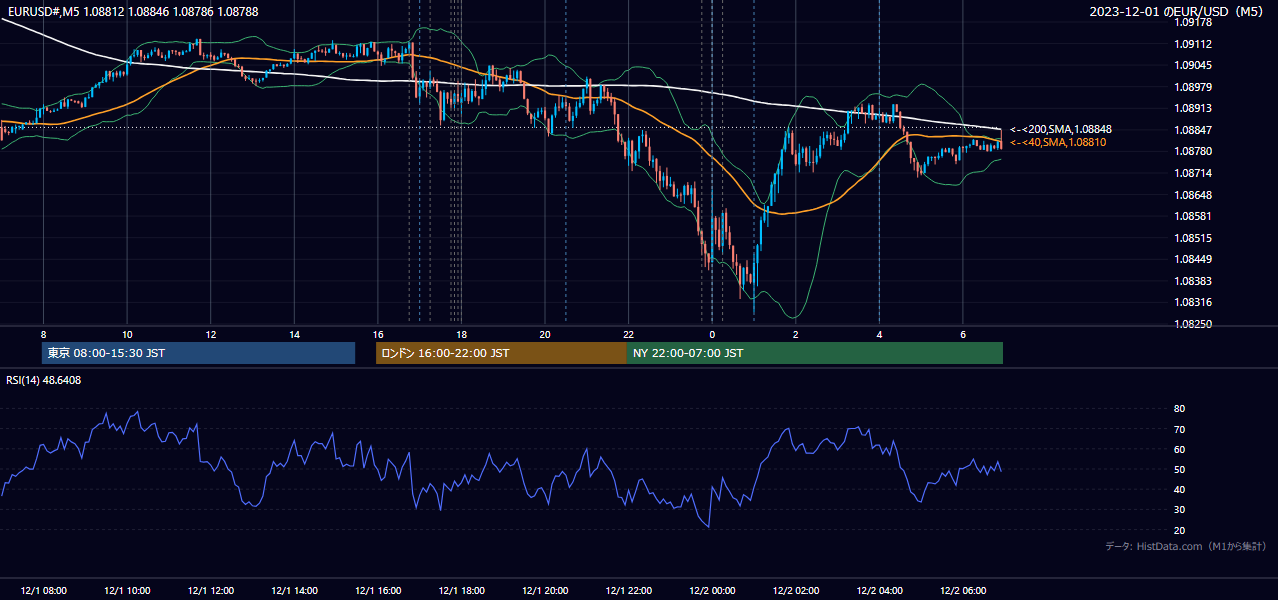The width and height of the screenshot is (1278, 600).
Task: Click the RSI(14) 48.6408 indicator label
Action: (x=44, y=380)
